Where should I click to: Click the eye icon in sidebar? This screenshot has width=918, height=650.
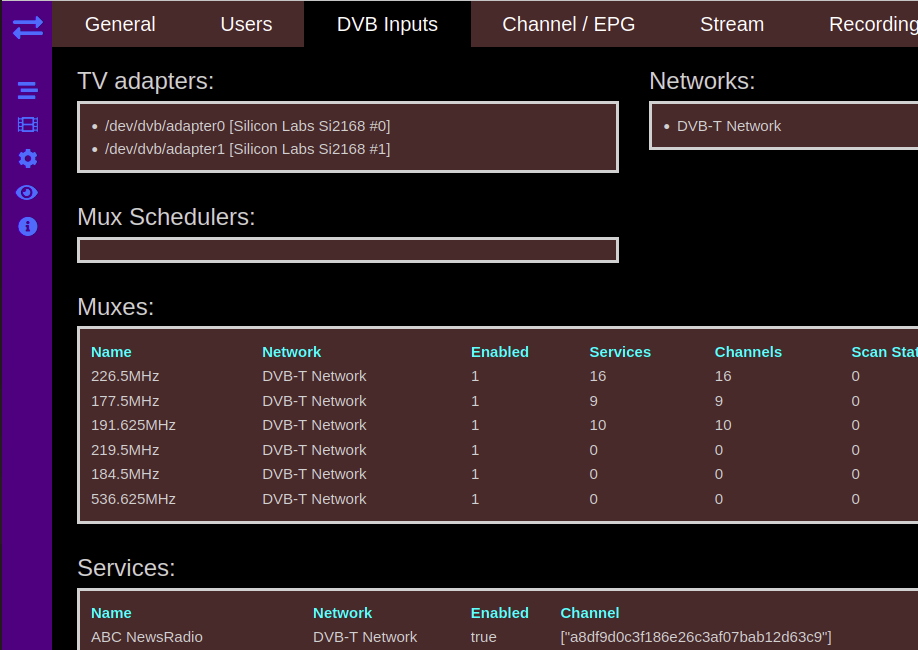[x=28, y=193]
